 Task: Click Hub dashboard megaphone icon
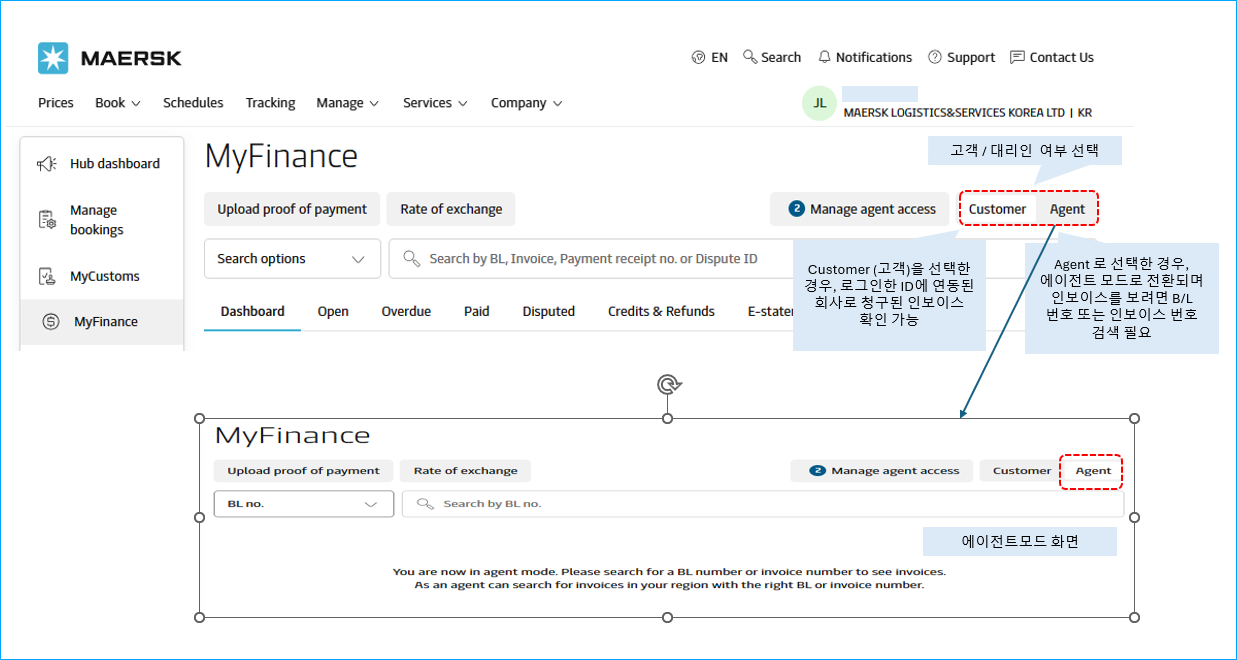[47, 164]
